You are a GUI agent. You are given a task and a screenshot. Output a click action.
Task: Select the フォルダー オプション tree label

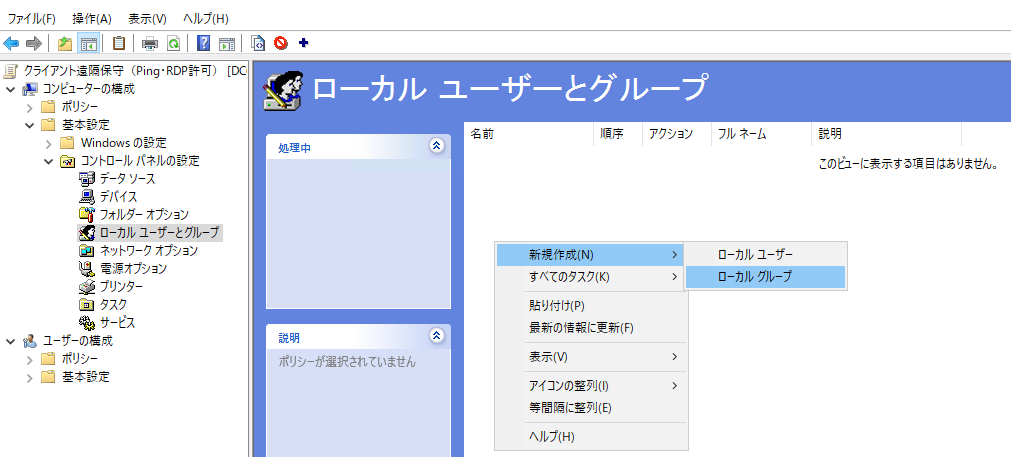[x=144, y=214]
